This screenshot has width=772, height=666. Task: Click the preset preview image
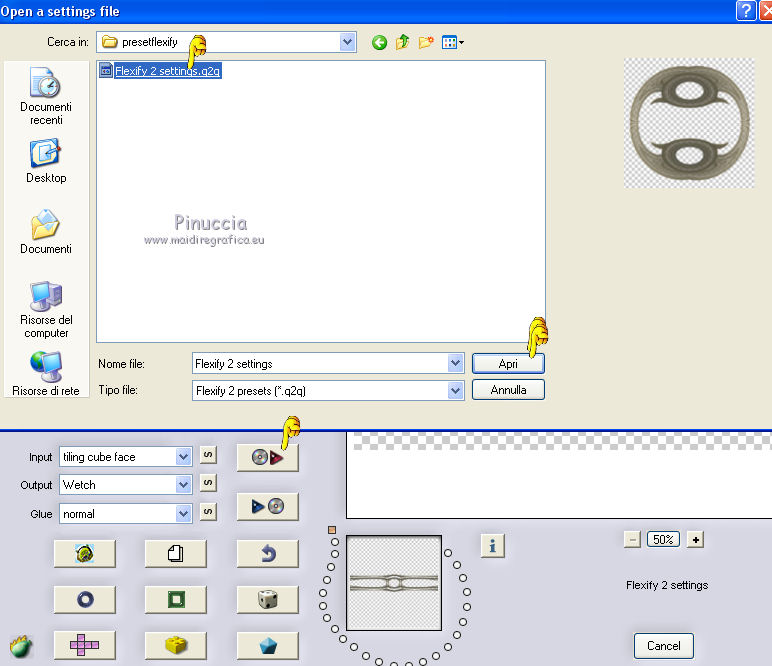(x=689, y=123)
